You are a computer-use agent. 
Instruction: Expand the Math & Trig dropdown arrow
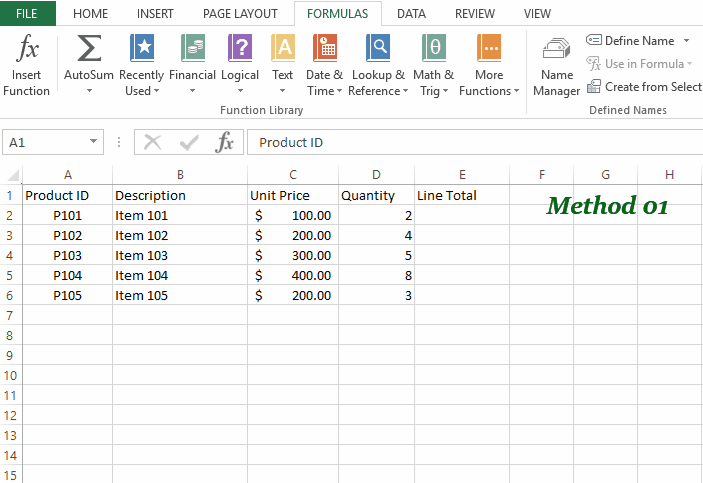click(x=445, y=91)
